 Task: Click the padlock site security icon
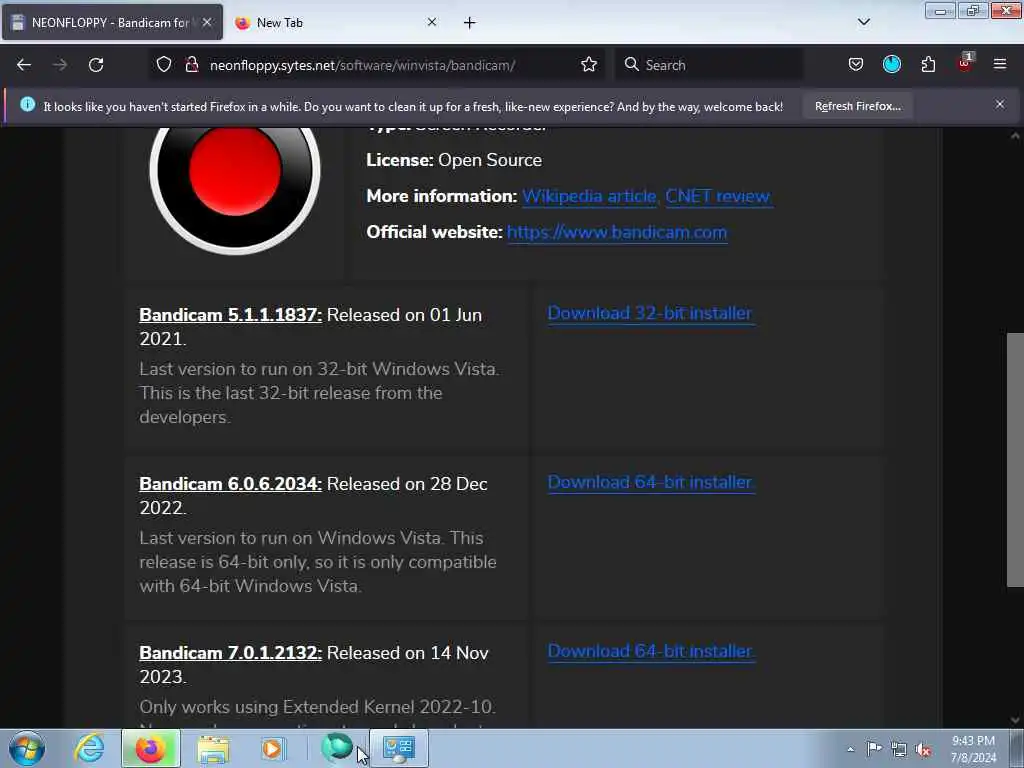pos(191,64)
